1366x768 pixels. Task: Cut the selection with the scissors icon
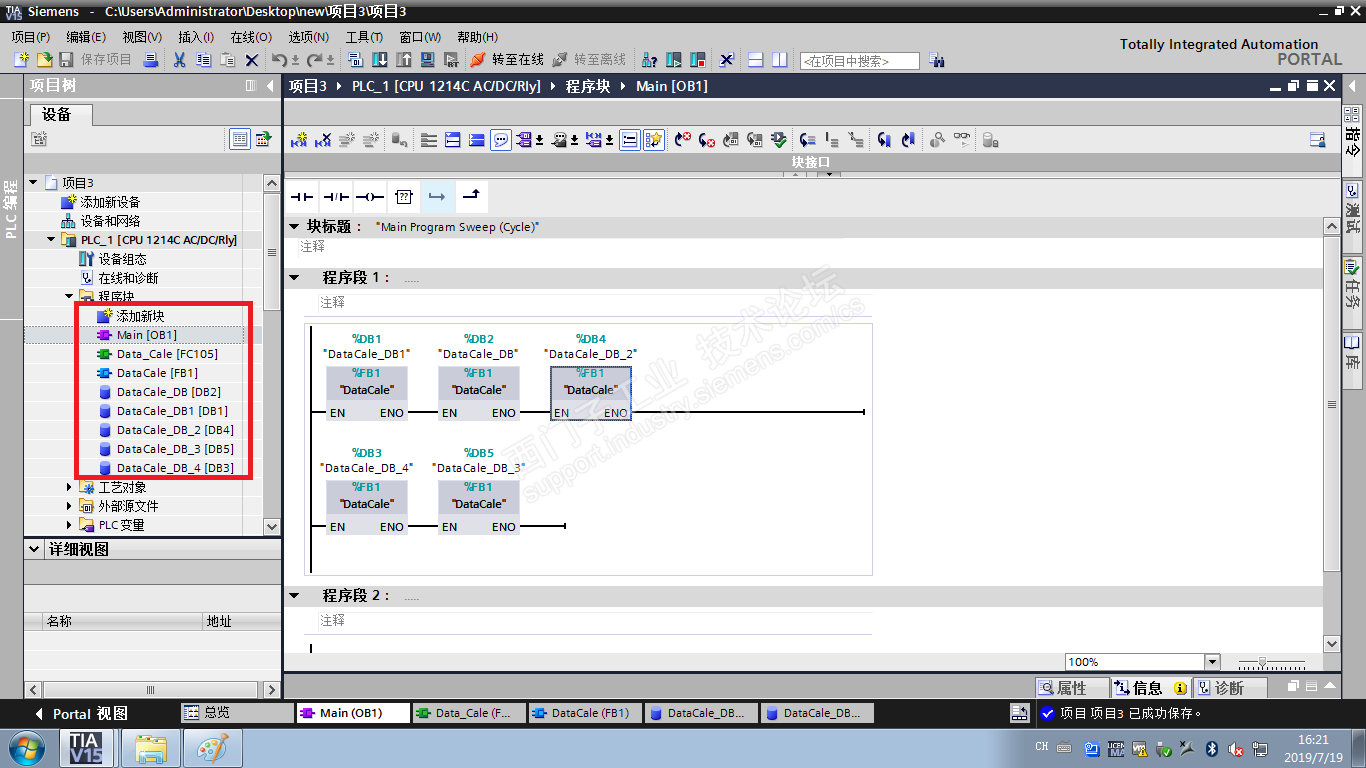(x=179, y=60)
